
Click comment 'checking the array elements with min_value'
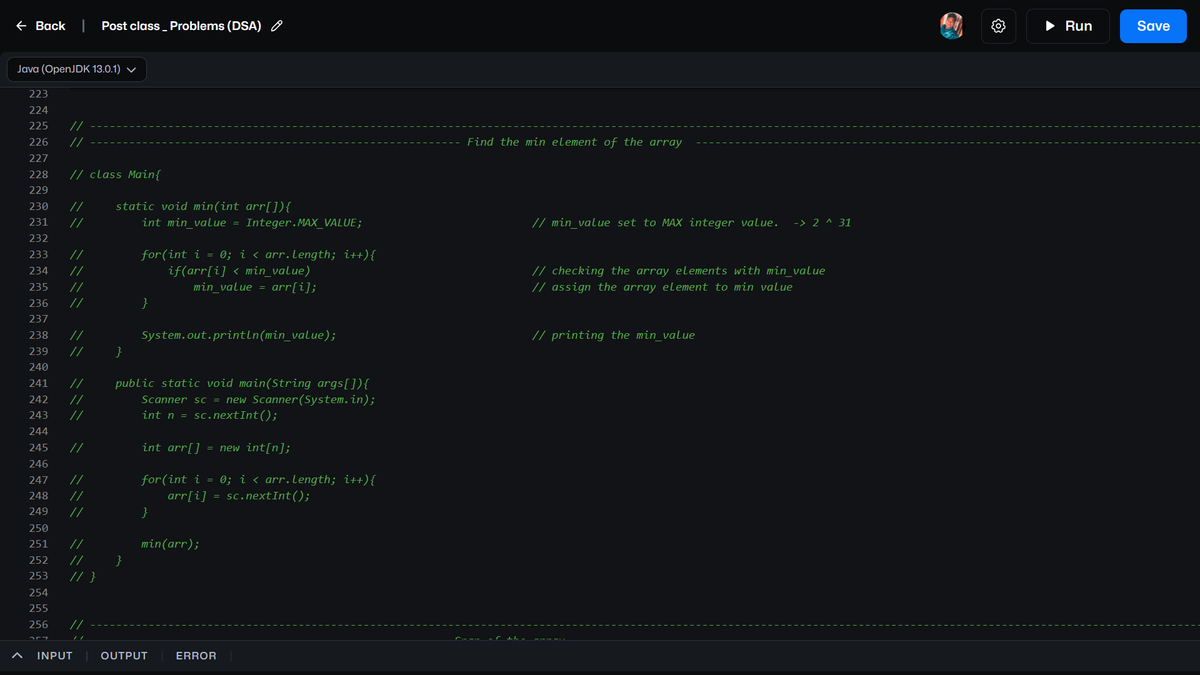point(688,270)
